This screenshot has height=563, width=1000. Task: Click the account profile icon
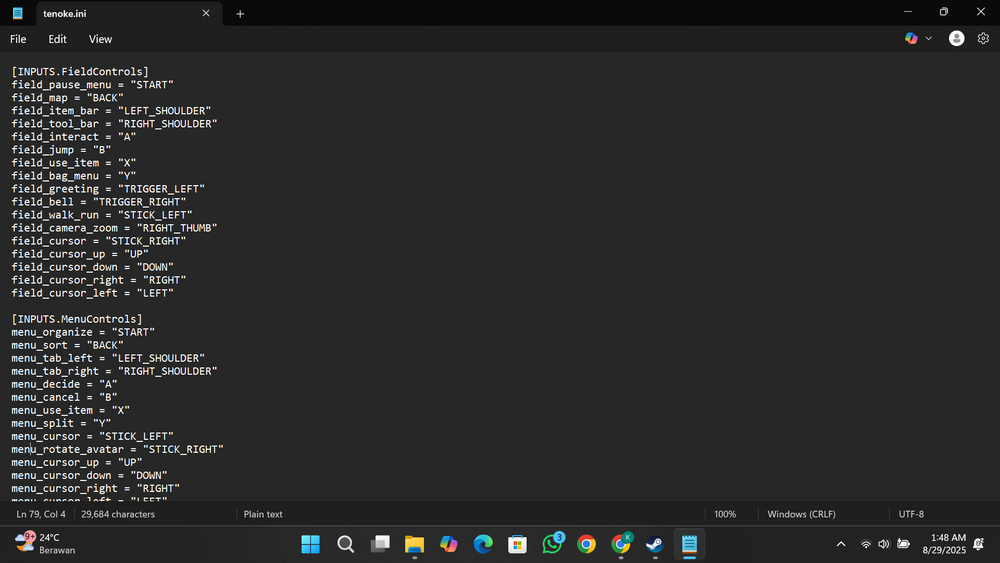click(x=956, y=38)
